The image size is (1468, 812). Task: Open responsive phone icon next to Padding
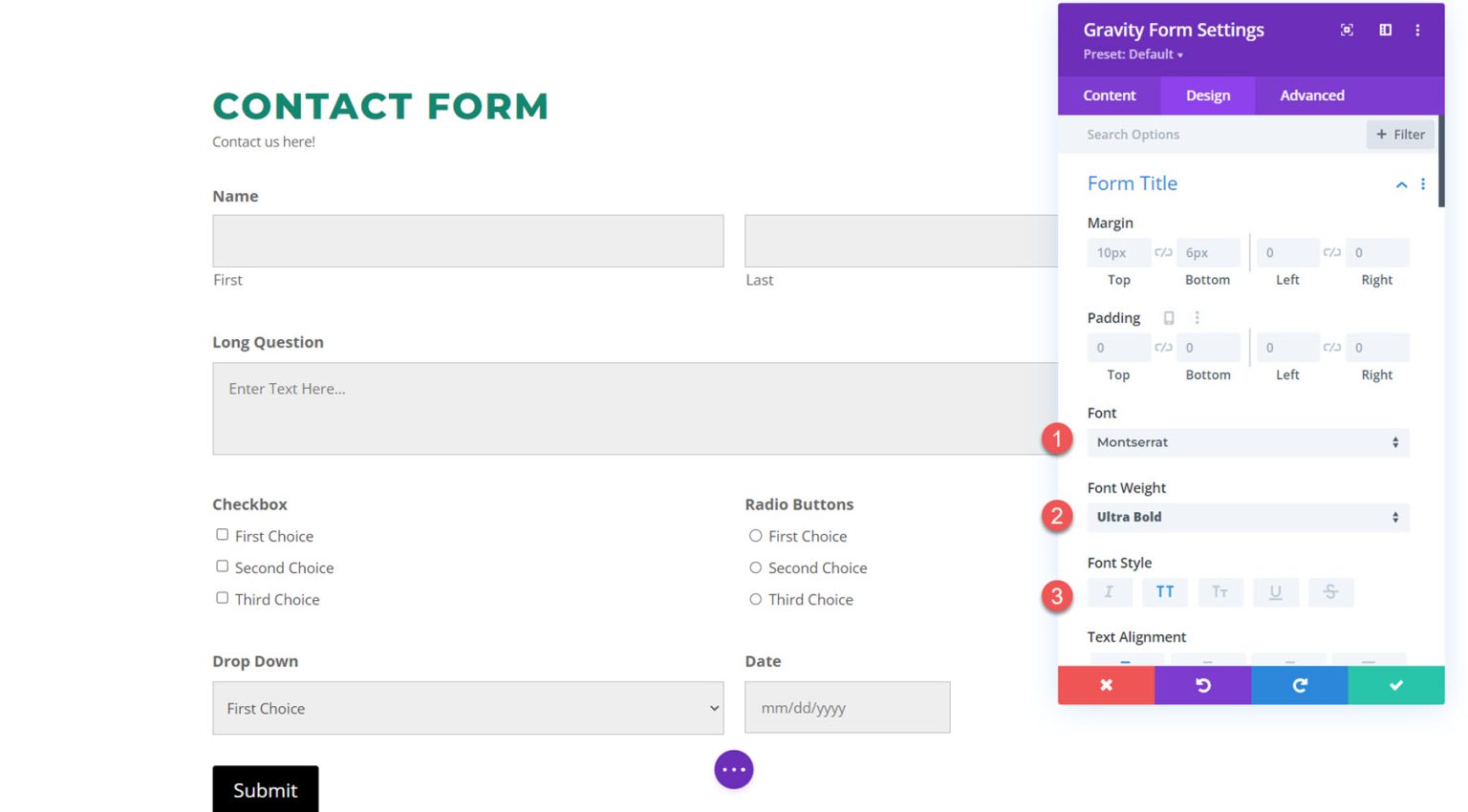(1168, 317)
